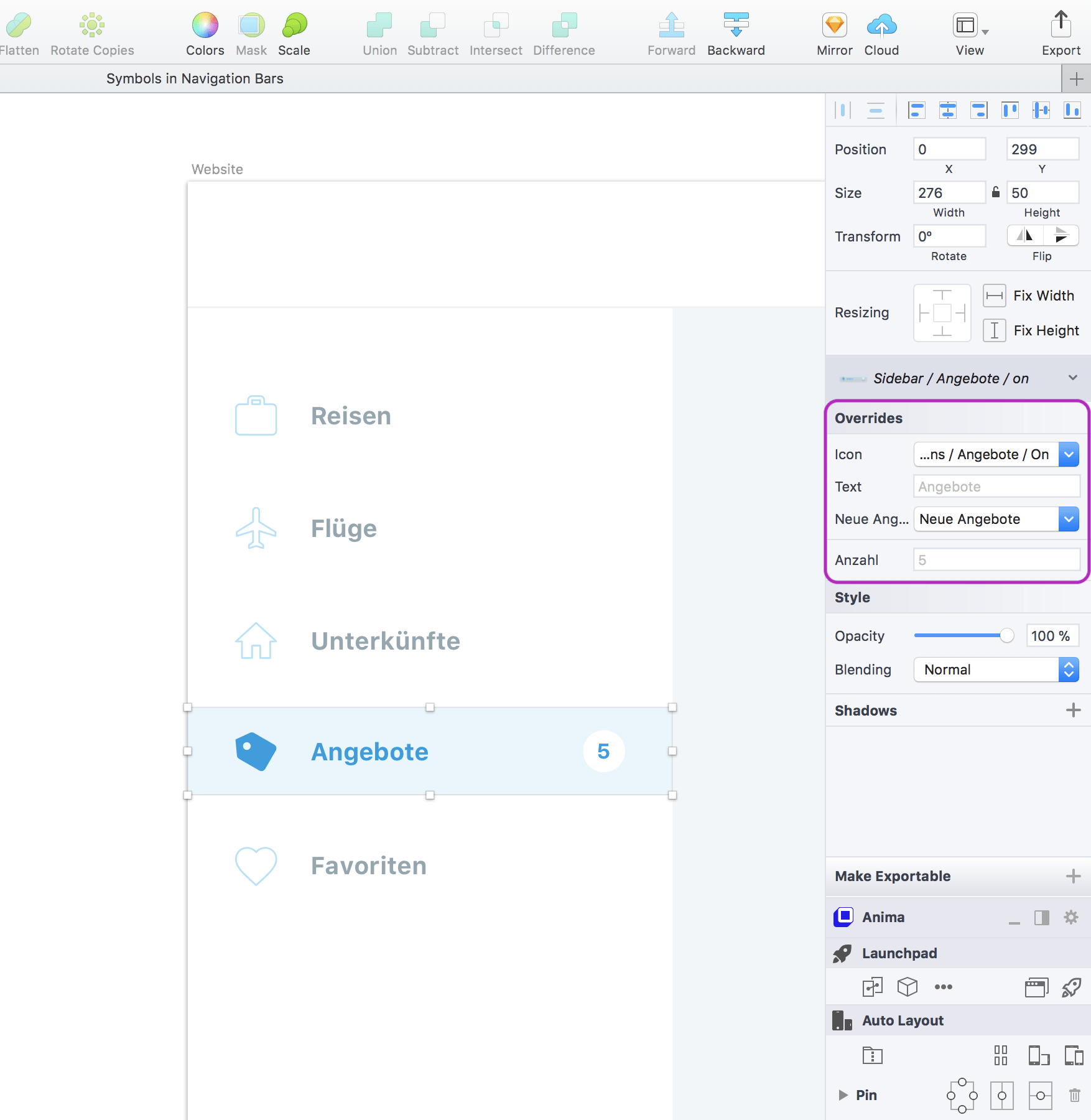The width and height of the screenshot is (1091, 1120).
Task: Click the Launchpad rocket publish icon
Action: pos(1072,987)
